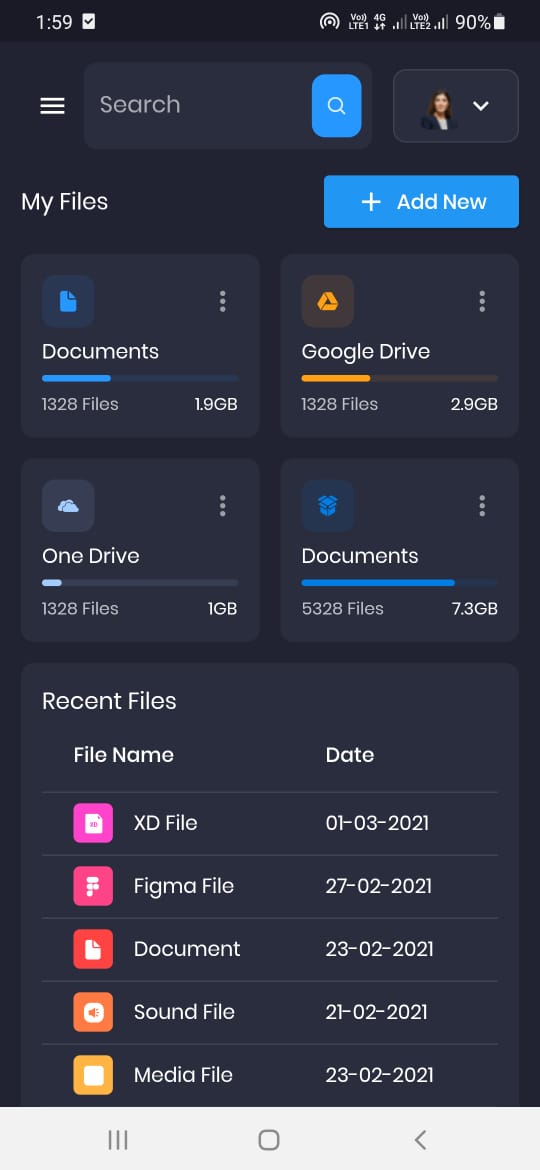
Task: Click the Google Drive card title
Action: pyautogui.click(x=365, y=351)
